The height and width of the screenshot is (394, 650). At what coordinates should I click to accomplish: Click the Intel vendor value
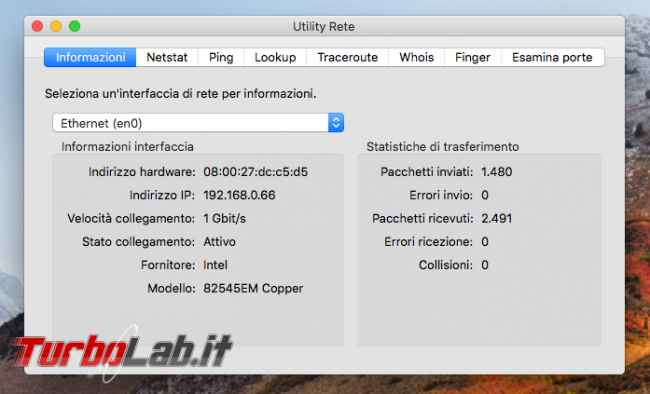pos(215,265)
